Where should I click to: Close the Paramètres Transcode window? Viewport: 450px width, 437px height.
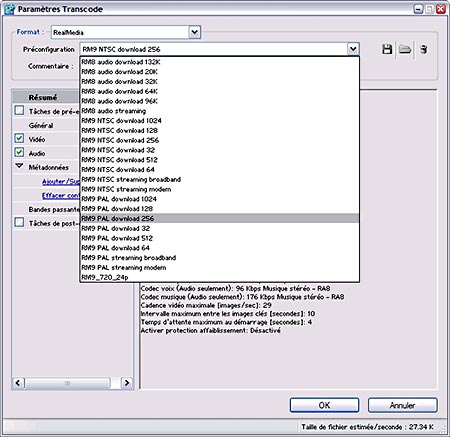point(441,9)
